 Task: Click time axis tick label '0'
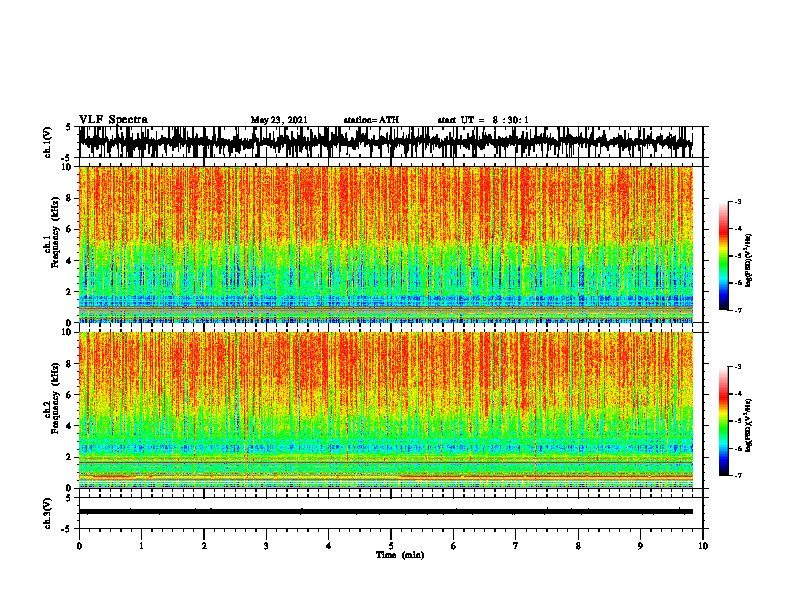tap(79, 546)
